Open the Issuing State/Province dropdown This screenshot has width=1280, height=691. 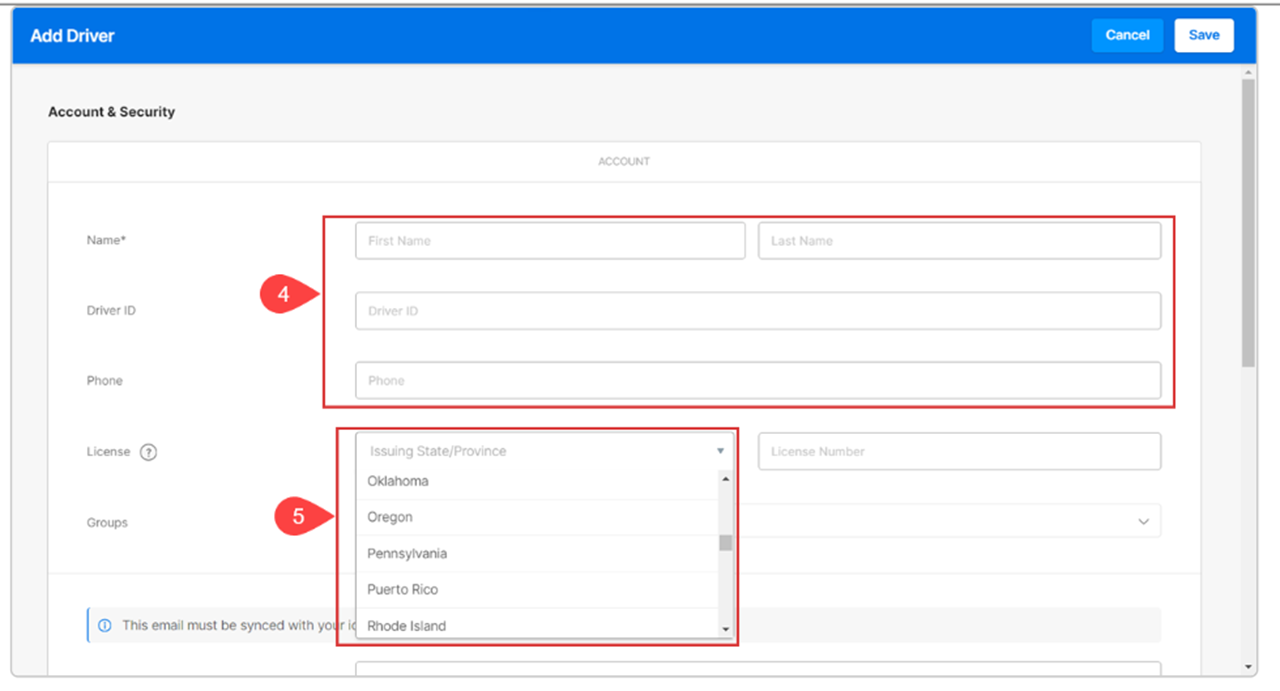point(545,451)
